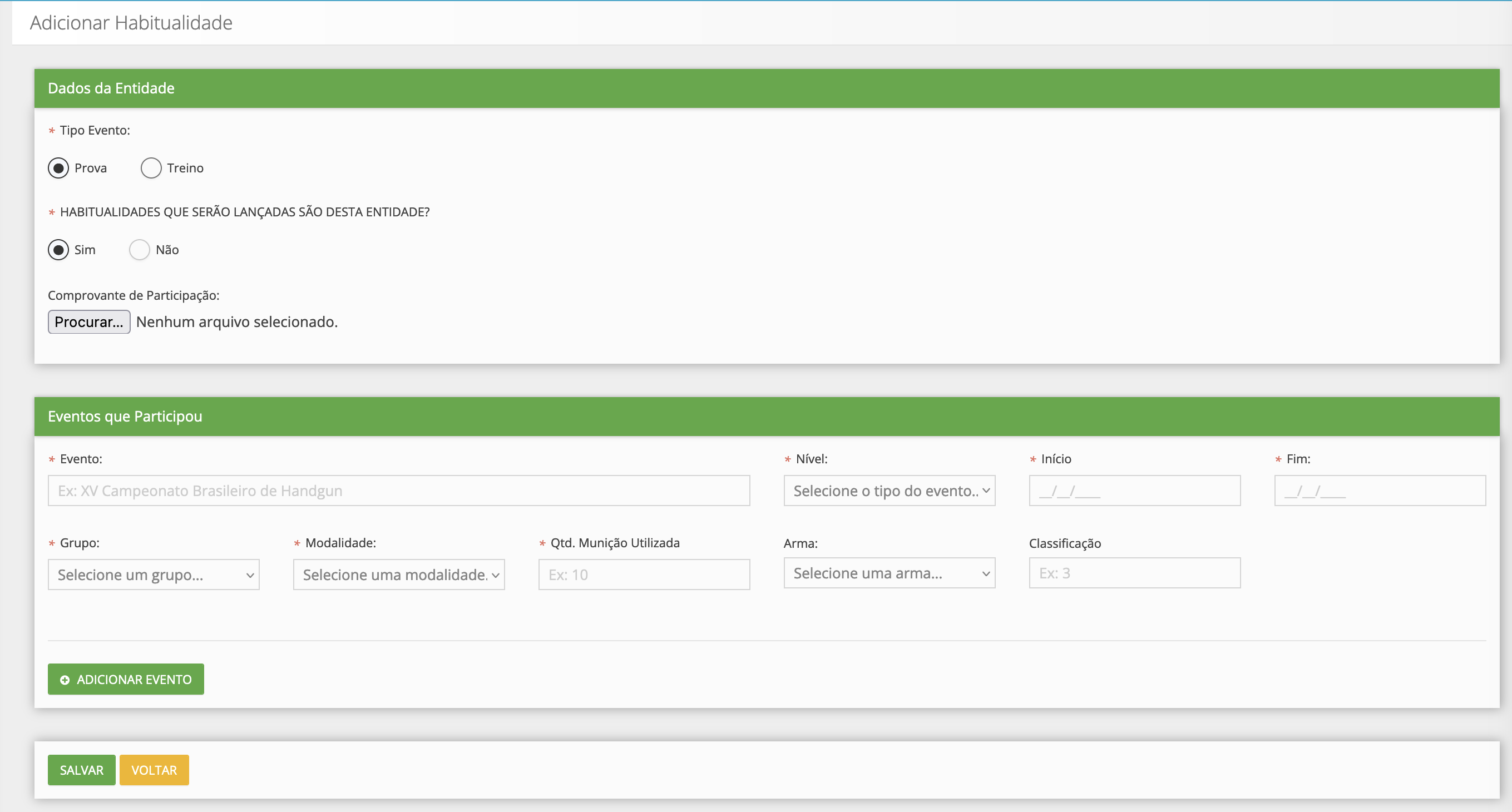Focus the Qtd. Munição Utilizada field
1512x812 pixels.
click(644, 575)
